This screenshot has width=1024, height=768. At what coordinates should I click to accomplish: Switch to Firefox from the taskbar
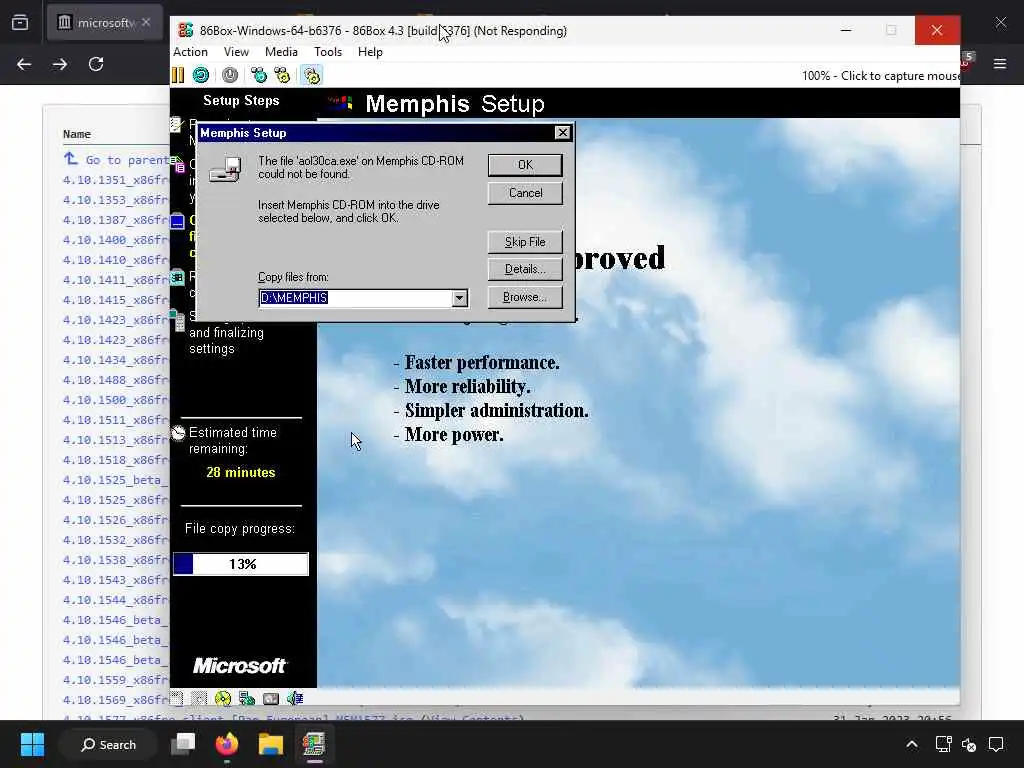pyautogui.click(x=227, y=744)
